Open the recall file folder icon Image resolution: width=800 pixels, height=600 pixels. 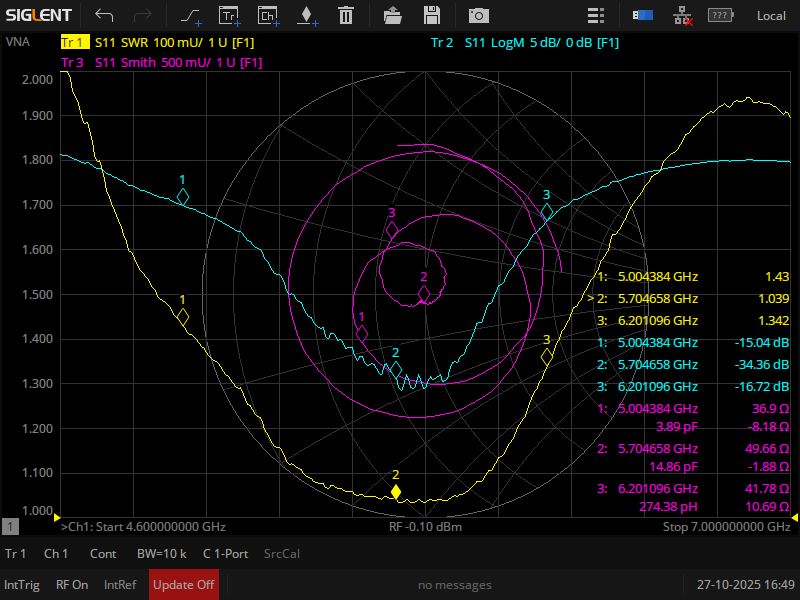(393, 15)
